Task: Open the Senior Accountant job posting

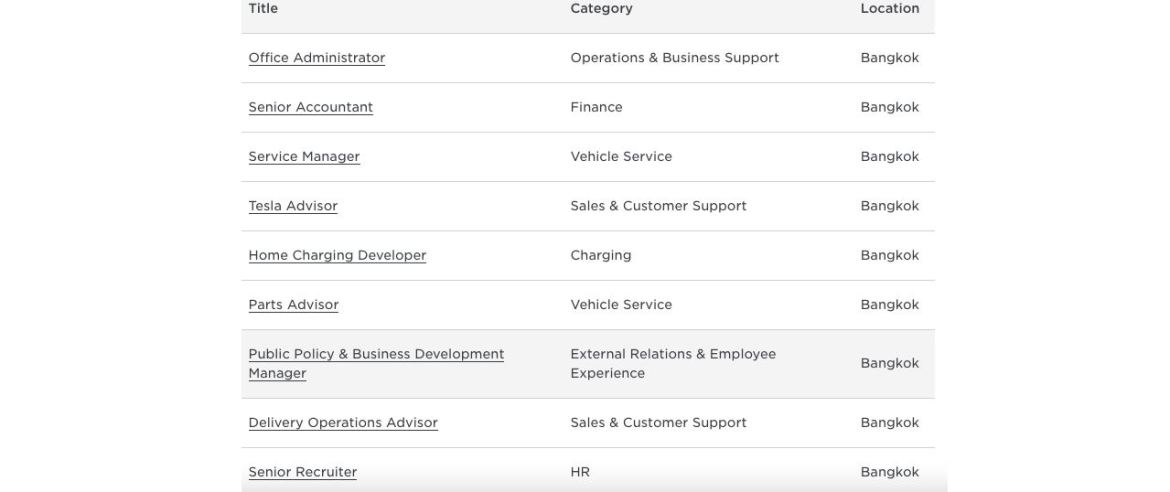Action: tap(310, 107)
